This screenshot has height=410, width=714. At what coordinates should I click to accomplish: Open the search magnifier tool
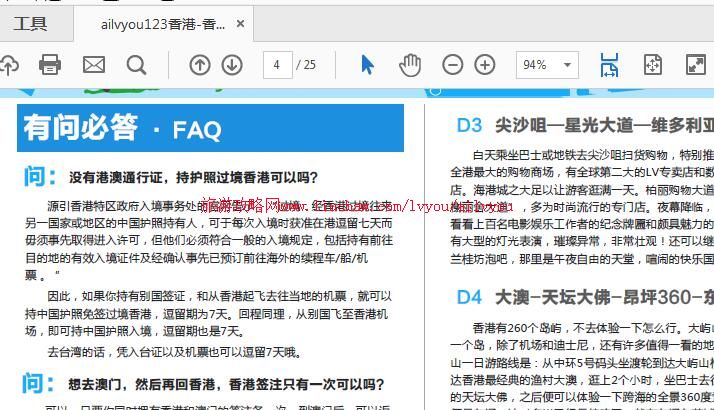coord(136,65)
